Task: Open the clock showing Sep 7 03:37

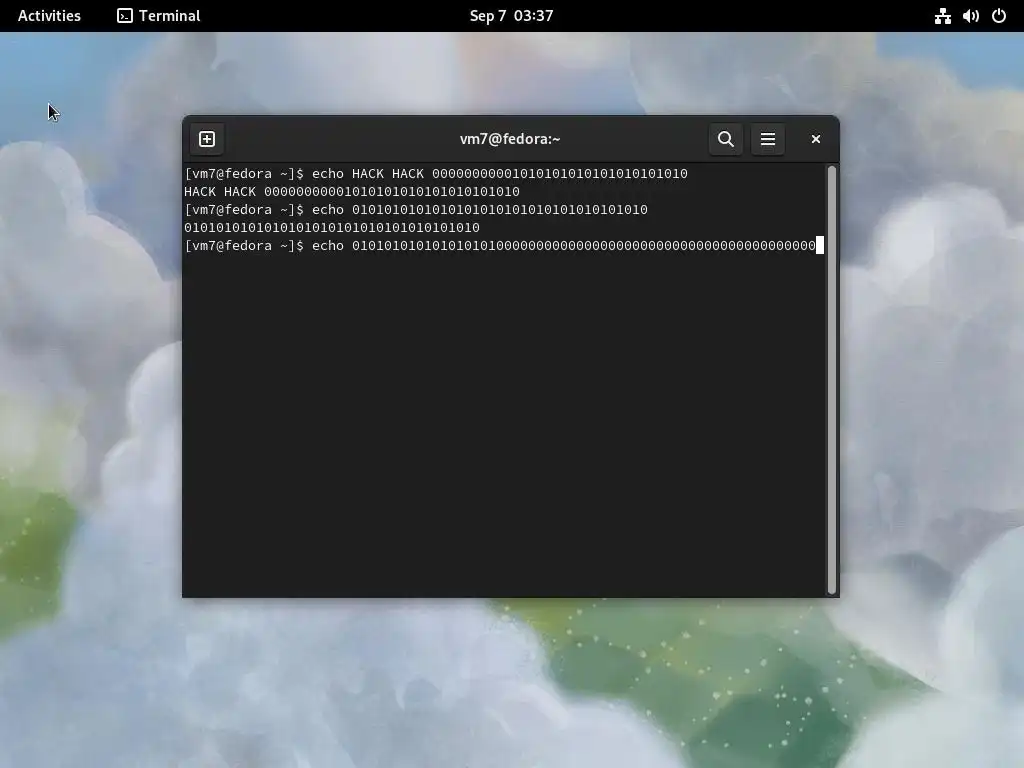Action: coord(511,16)
